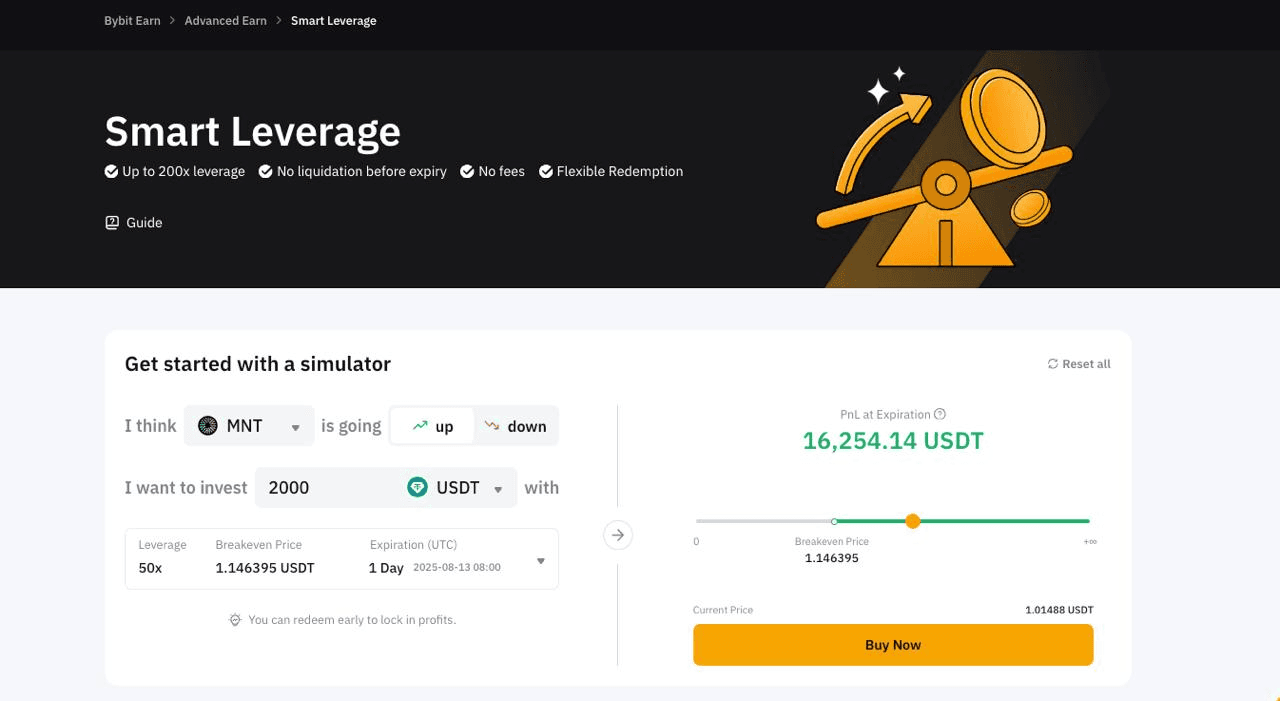Click the Up to 200x leverage checkmark
The image size is (1280, 701).
click(111, 171)
